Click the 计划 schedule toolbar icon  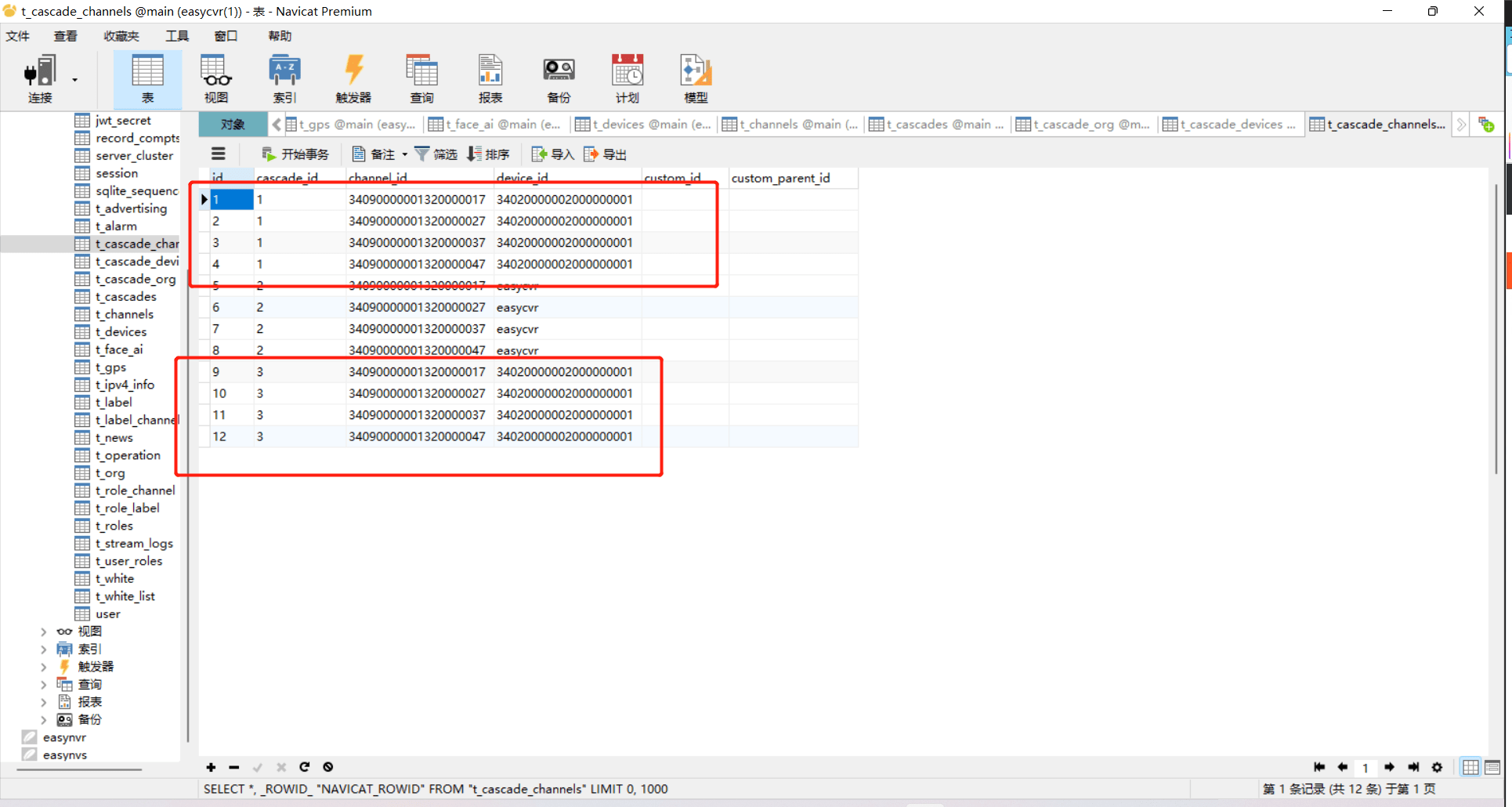(x=628, y=78)
